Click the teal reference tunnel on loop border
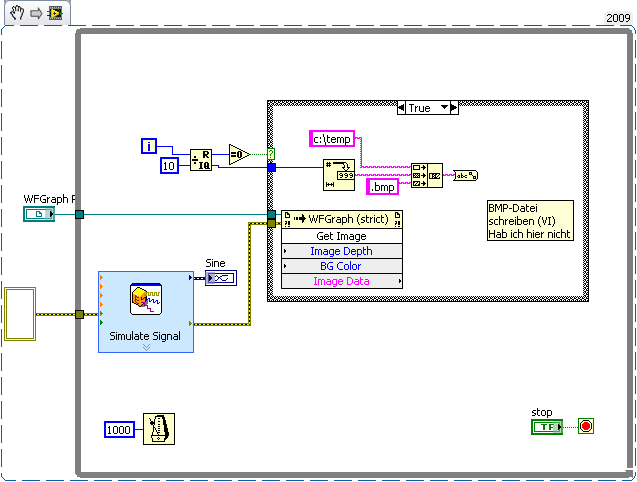 tap(80, 214)
